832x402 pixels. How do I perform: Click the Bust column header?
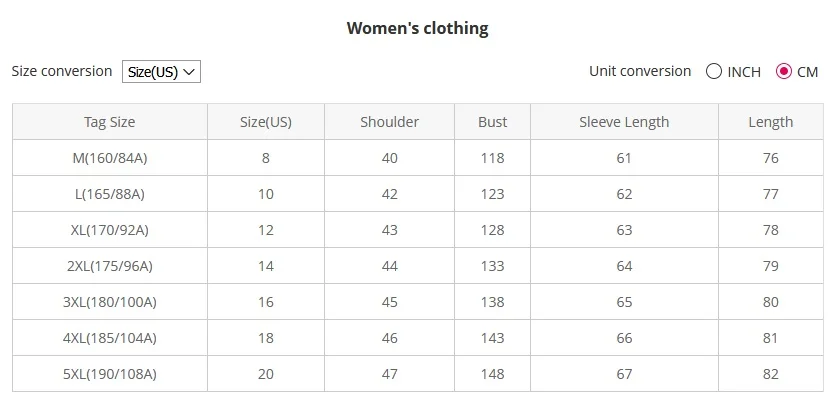point(492,122)
